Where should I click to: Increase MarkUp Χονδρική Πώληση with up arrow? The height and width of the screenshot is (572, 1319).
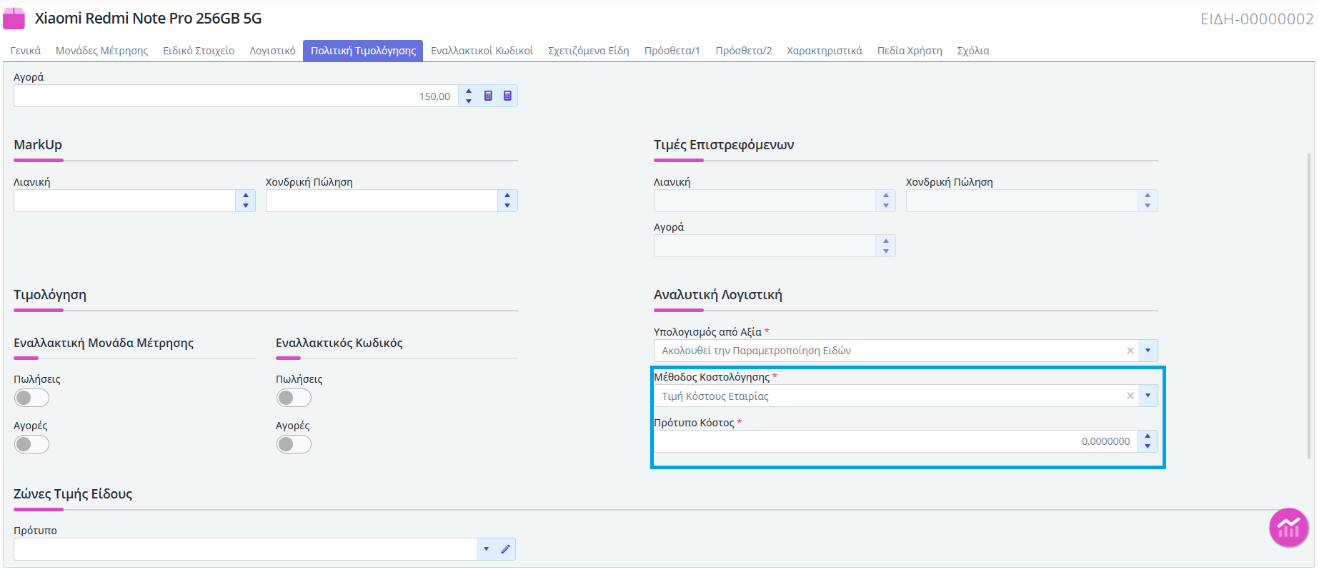point(508,196)
